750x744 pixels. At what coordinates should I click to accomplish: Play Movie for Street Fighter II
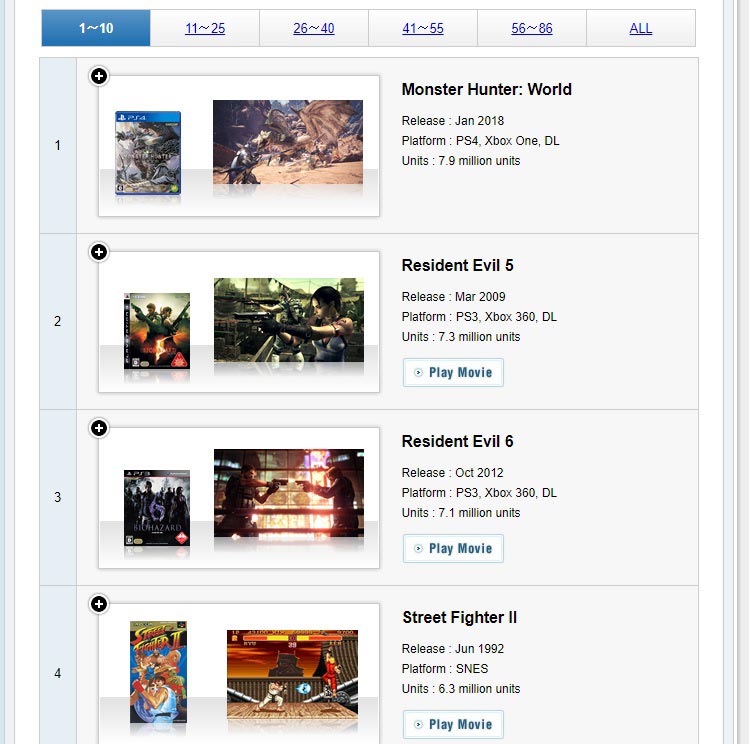click(x=453, y=725)
